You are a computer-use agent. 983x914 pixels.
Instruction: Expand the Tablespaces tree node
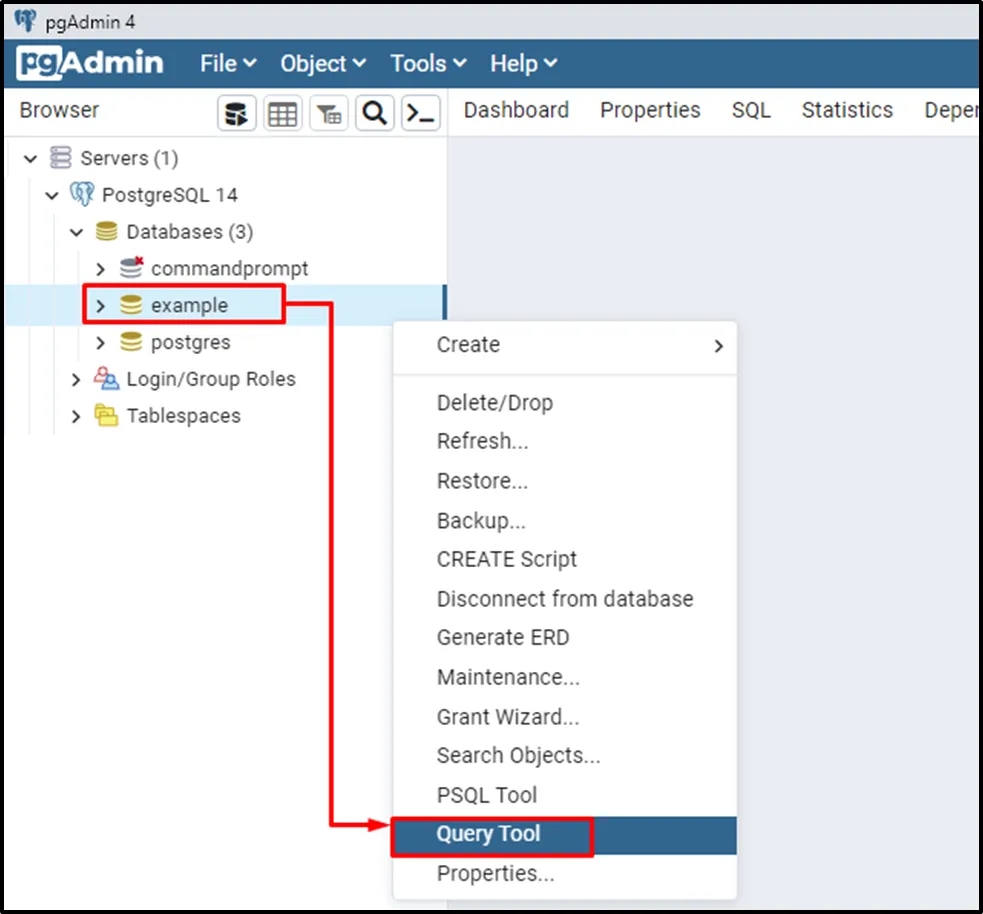76,416
